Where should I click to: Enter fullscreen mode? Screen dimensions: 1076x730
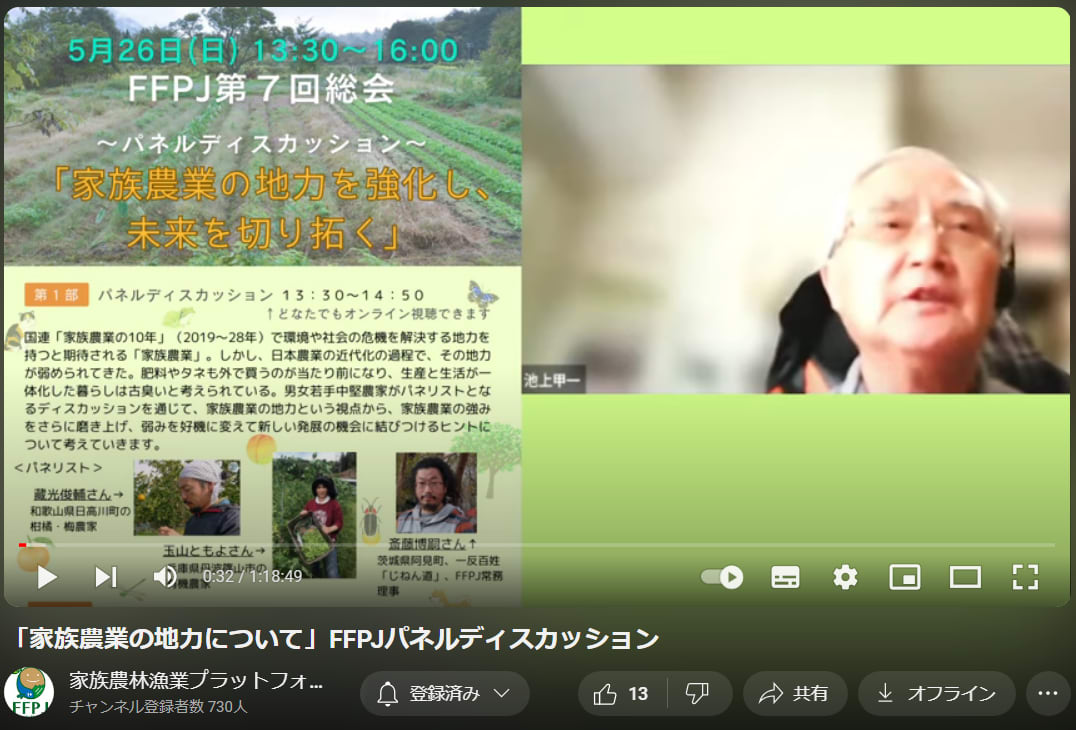point(1025,577)
